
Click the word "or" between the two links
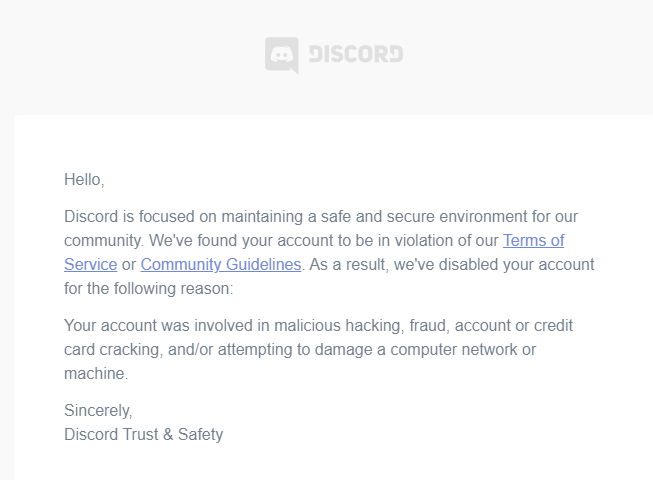pyautogui.click(x=129, y=265)
